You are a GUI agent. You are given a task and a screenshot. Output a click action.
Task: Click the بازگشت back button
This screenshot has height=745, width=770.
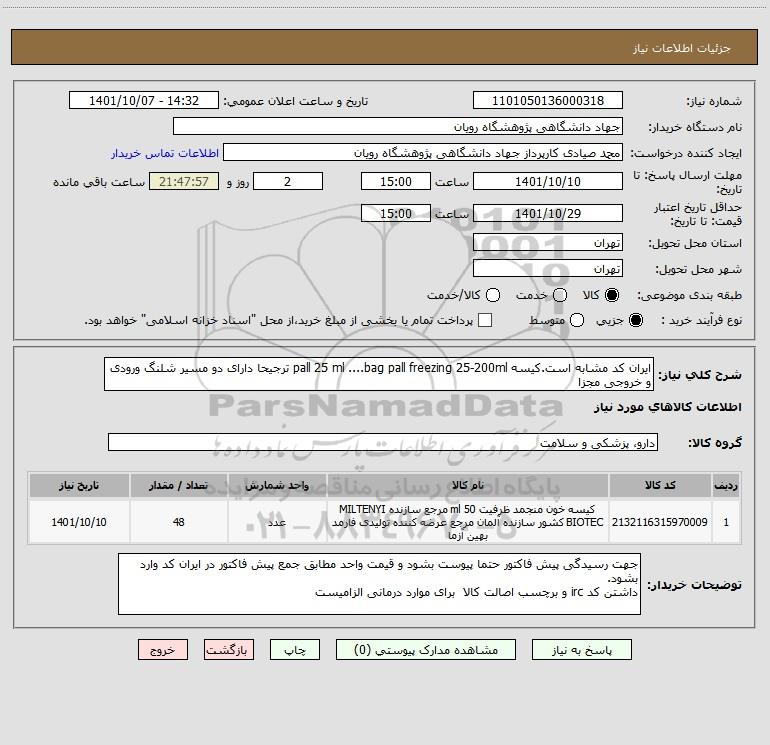(x=229, y=650)
